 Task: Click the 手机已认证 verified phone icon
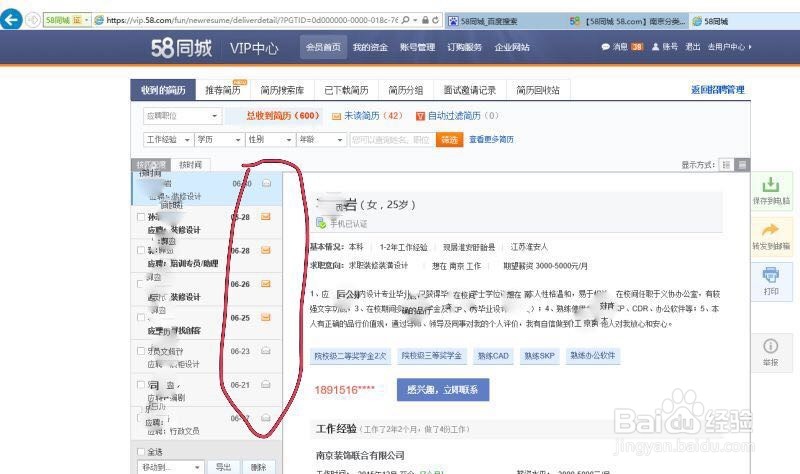tap(321, 223)
